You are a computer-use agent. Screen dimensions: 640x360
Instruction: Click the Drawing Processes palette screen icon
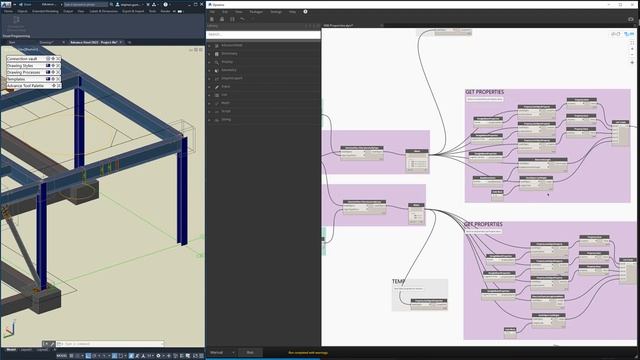point(48,72)
